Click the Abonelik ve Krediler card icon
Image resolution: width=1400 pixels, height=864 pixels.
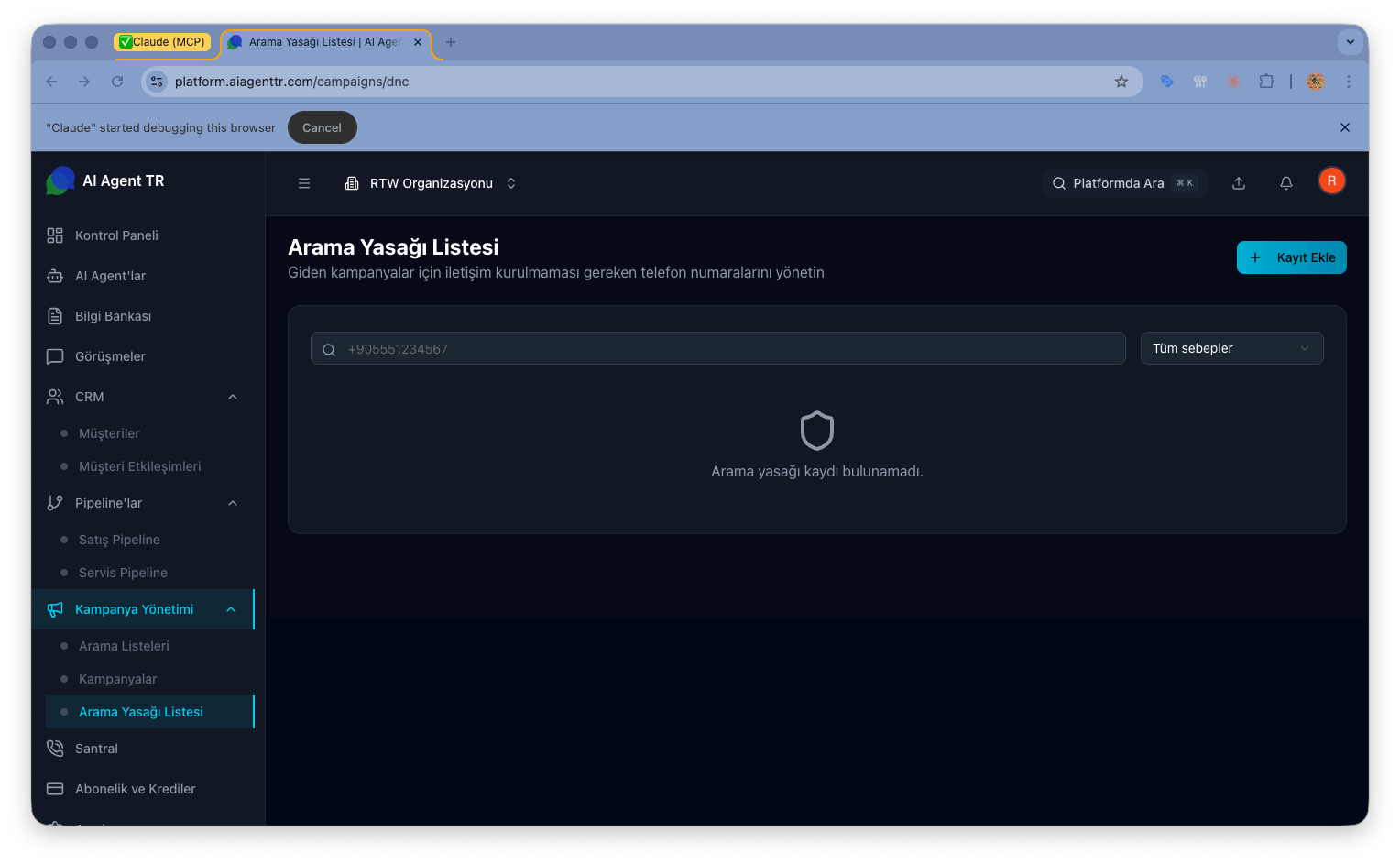pyautogui.click(x=55, y=789)
